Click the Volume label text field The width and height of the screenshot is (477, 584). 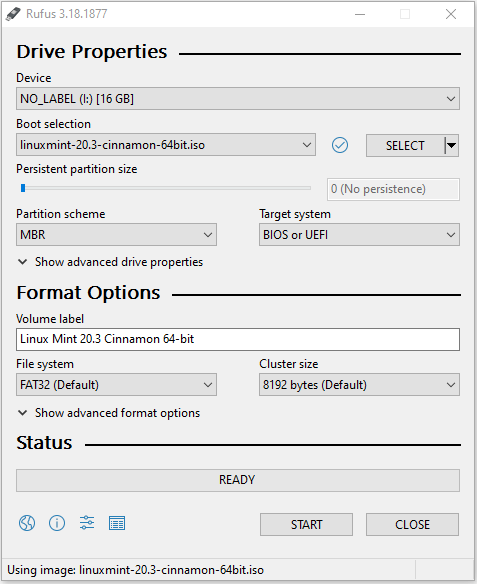pyautogui.click(x=238, y=339)
